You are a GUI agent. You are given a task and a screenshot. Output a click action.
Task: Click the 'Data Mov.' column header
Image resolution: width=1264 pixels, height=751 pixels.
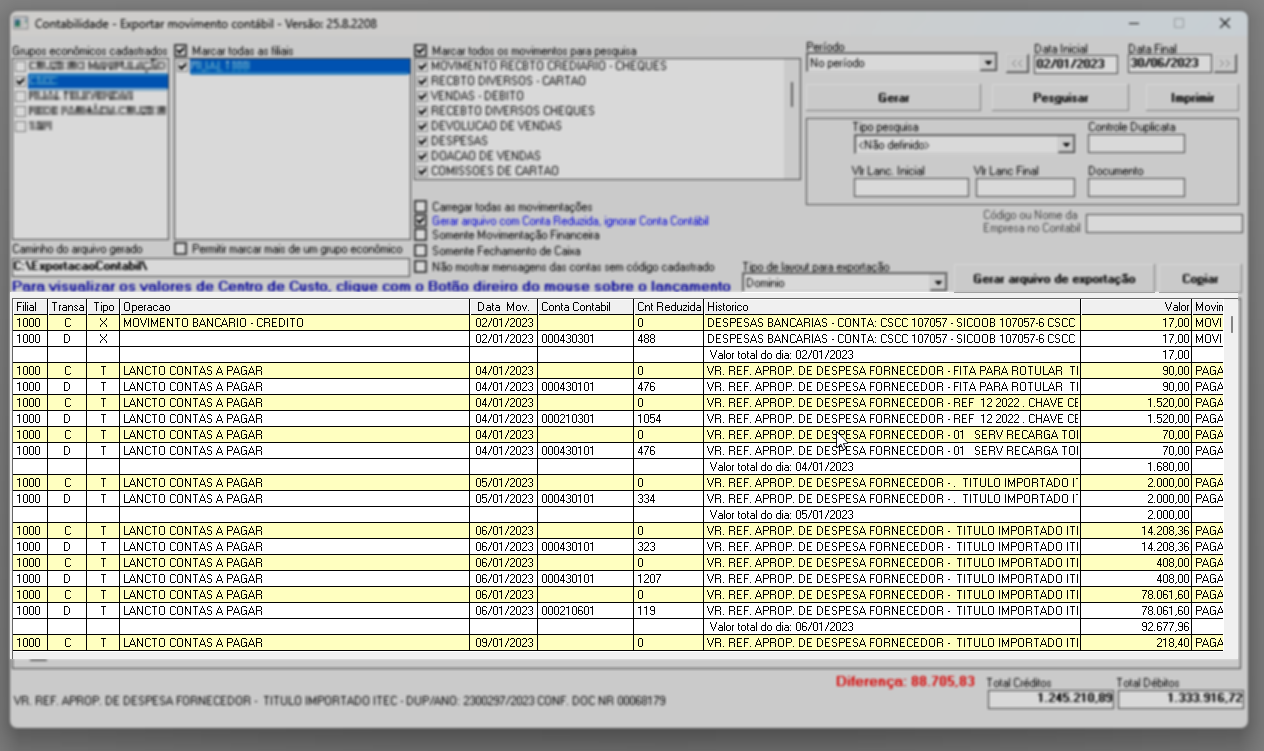(503, 306)
